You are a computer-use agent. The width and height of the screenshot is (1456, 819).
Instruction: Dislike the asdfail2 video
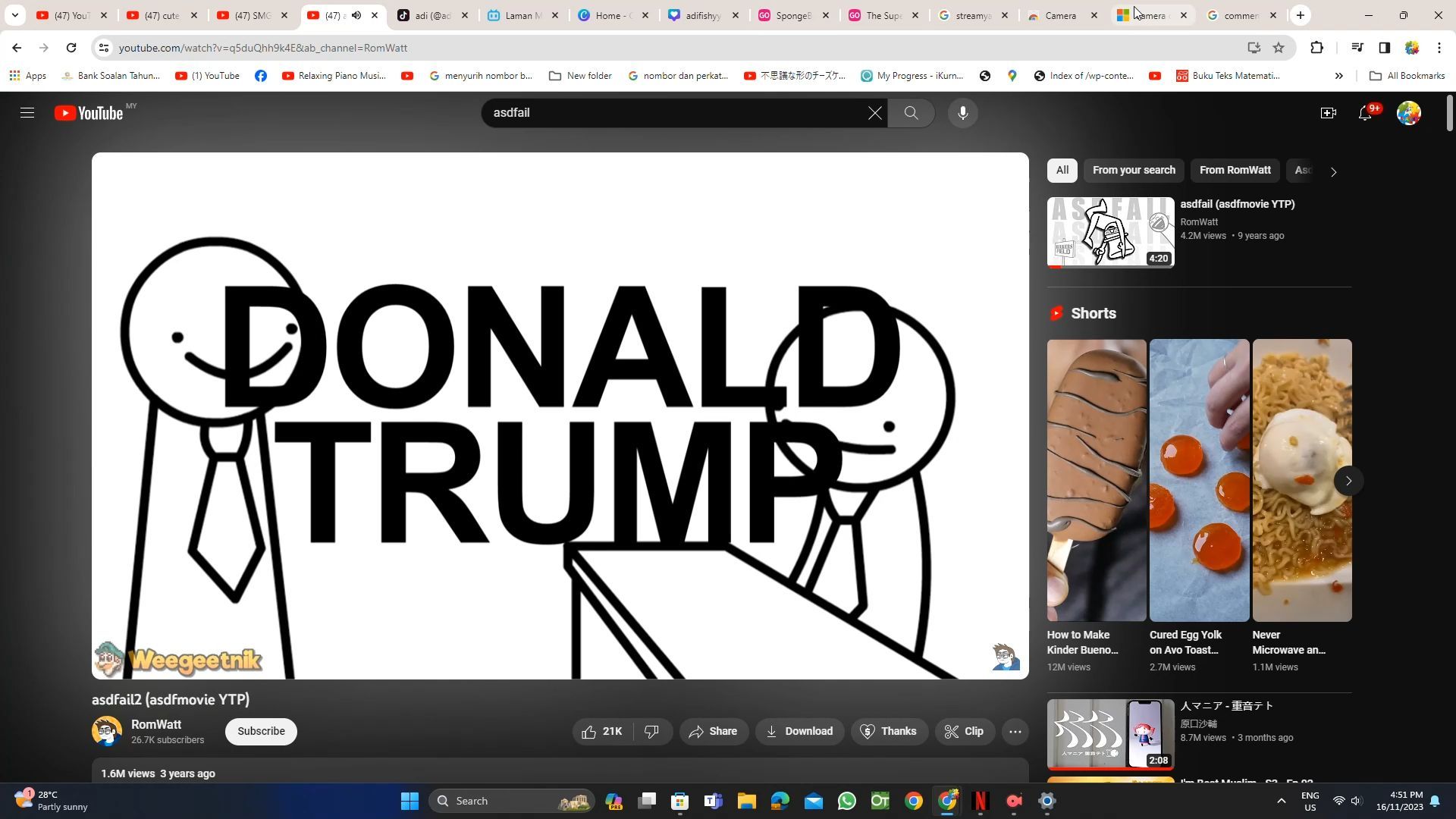point(651,732)
